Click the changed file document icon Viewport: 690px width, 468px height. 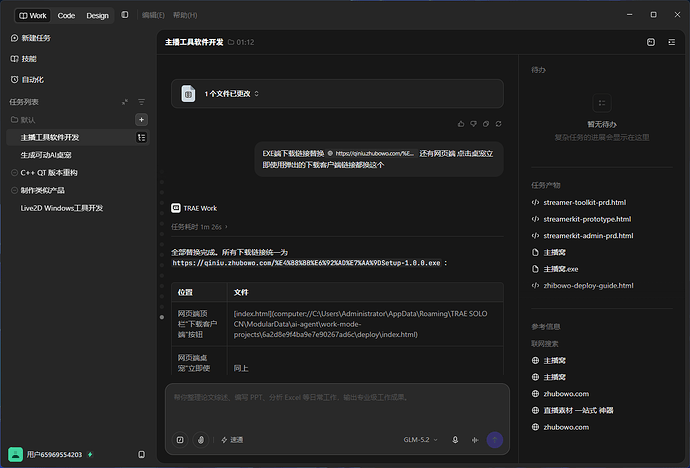[x=188, y=94]
